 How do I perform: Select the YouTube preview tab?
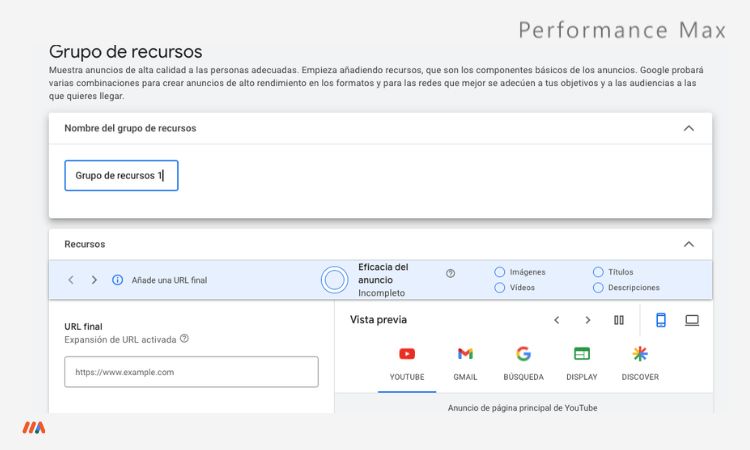click(407, 363)
